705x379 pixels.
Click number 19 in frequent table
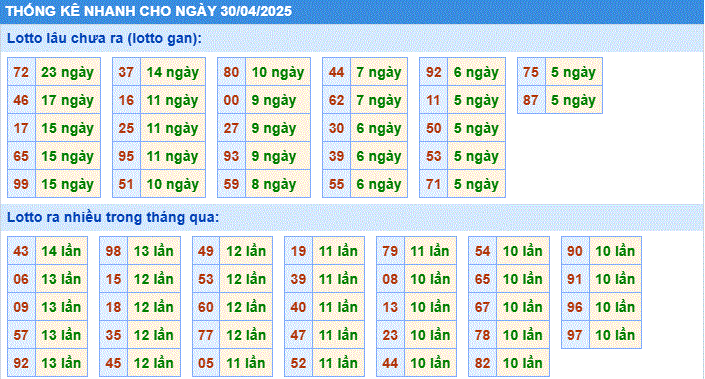[x=298, y=251]
